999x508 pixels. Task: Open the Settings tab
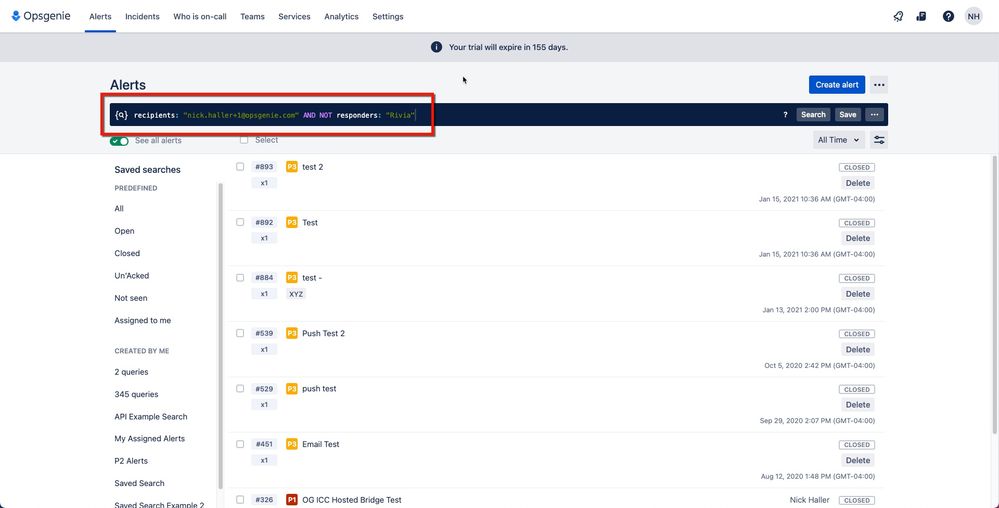(388, 17)
